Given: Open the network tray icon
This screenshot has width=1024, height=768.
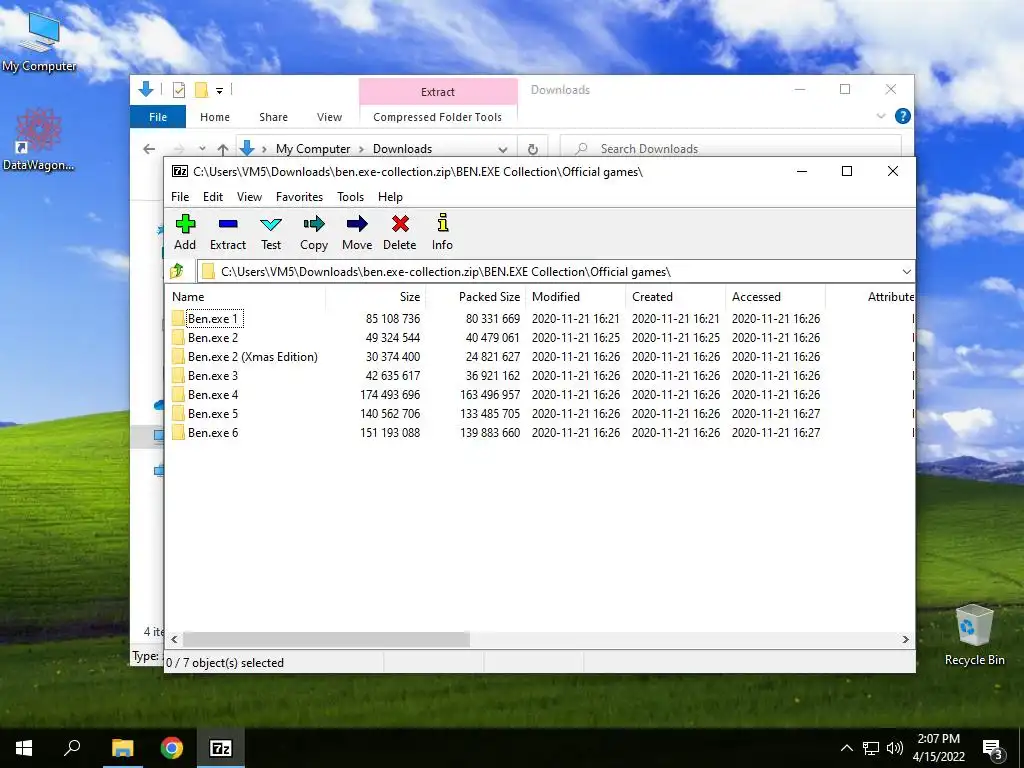Looking at the screenshot, I should click(x=871, y=748).
